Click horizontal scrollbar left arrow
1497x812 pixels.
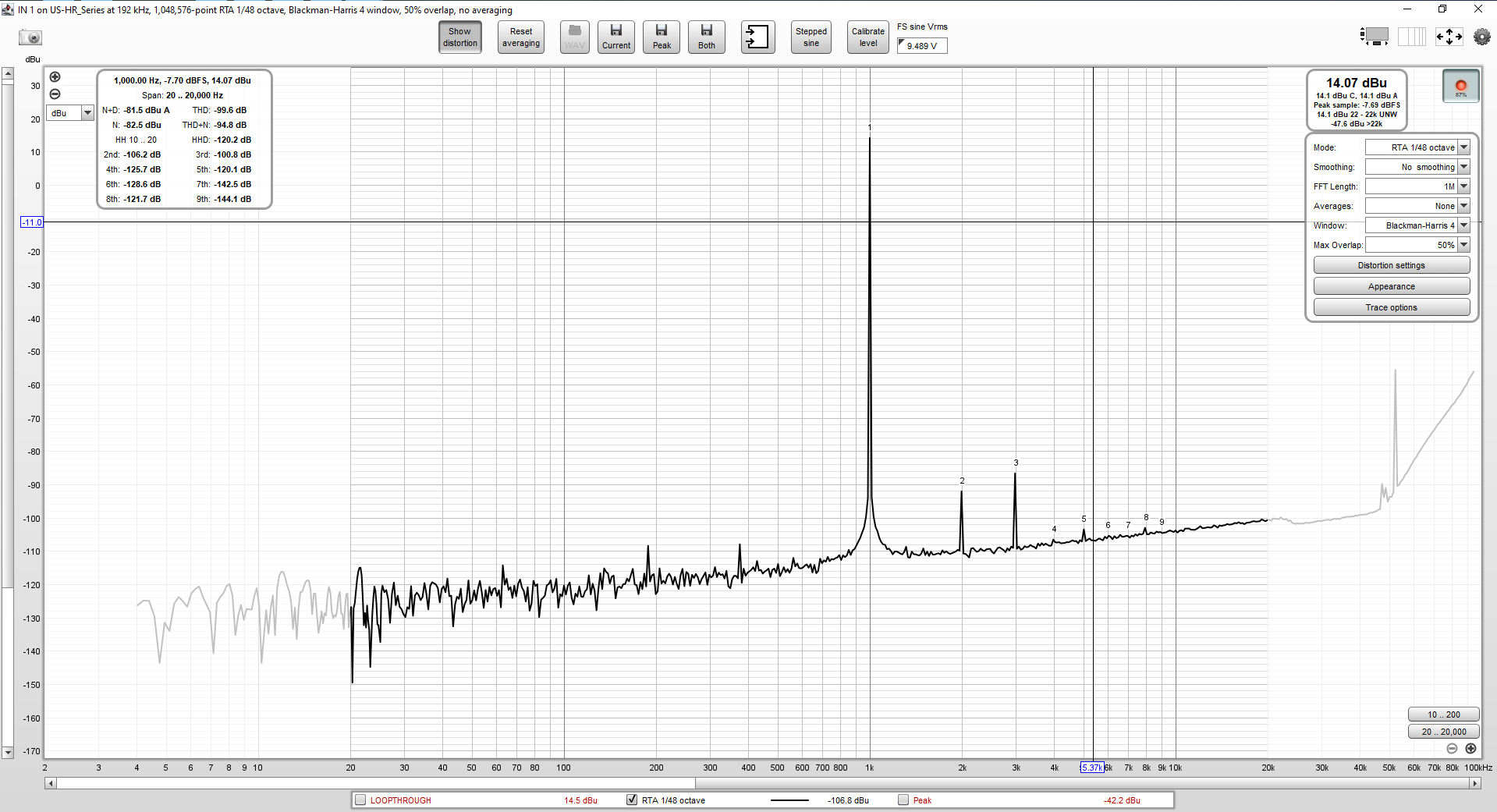click(x=51, y=783)
